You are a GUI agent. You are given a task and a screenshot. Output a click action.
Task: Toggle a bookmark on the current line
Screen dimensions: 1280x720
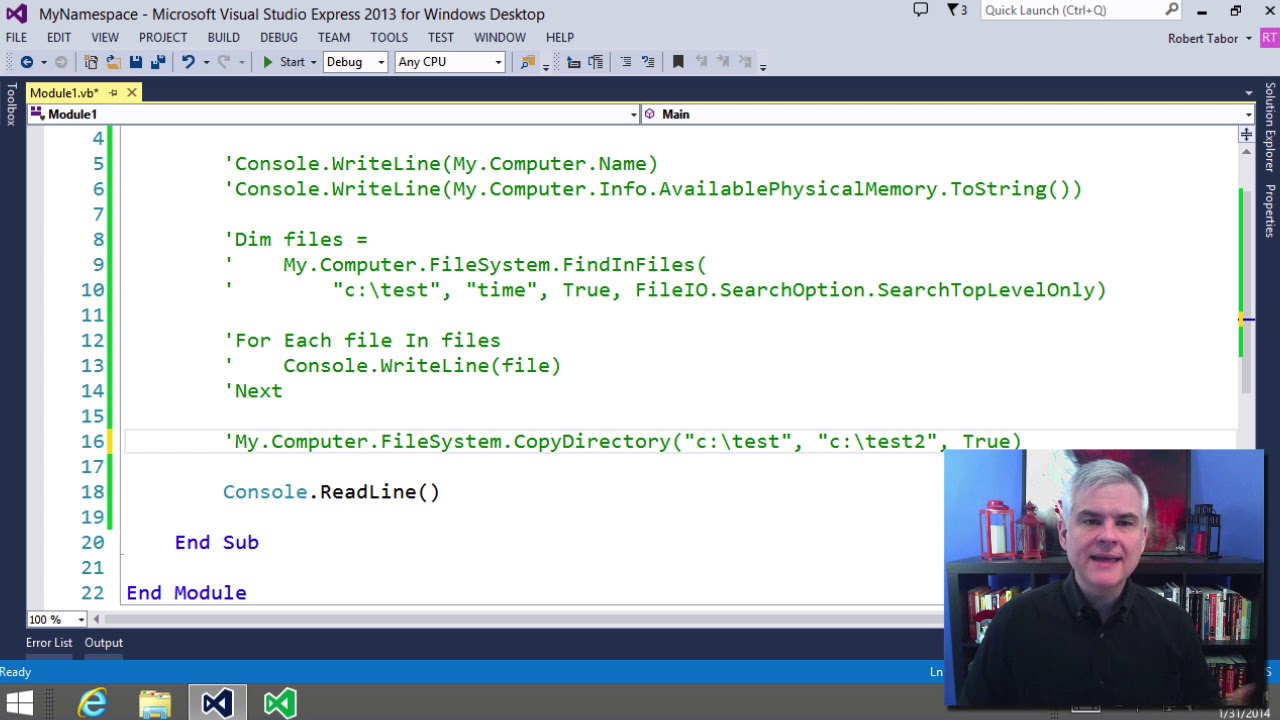(x=678, y=62)
